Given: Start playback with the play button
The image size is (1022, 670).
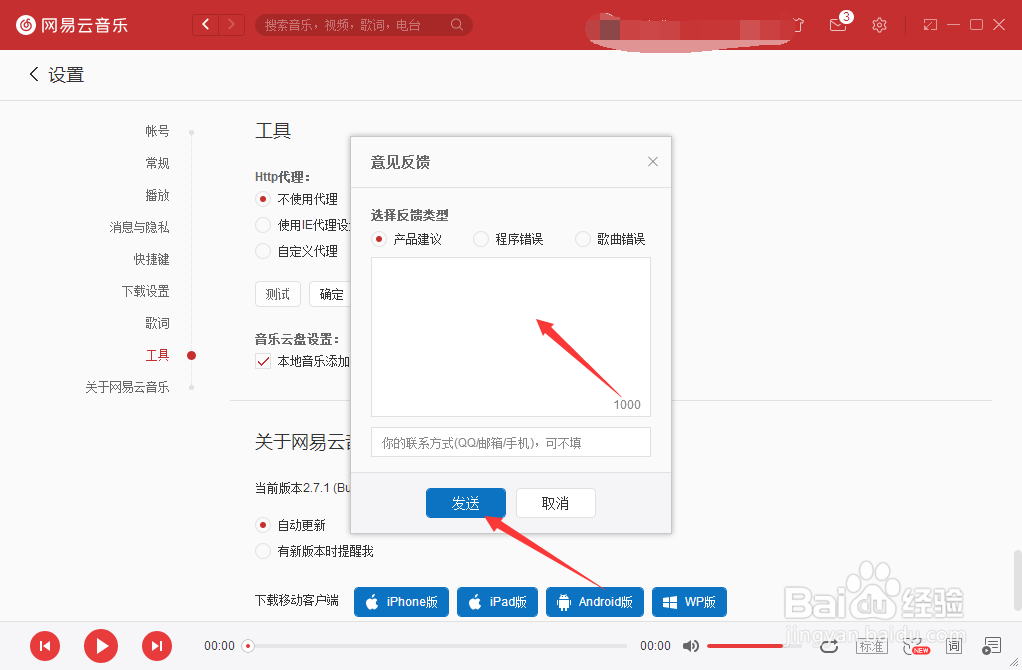Looking at the screenshot, I should (x=101, y=646).
